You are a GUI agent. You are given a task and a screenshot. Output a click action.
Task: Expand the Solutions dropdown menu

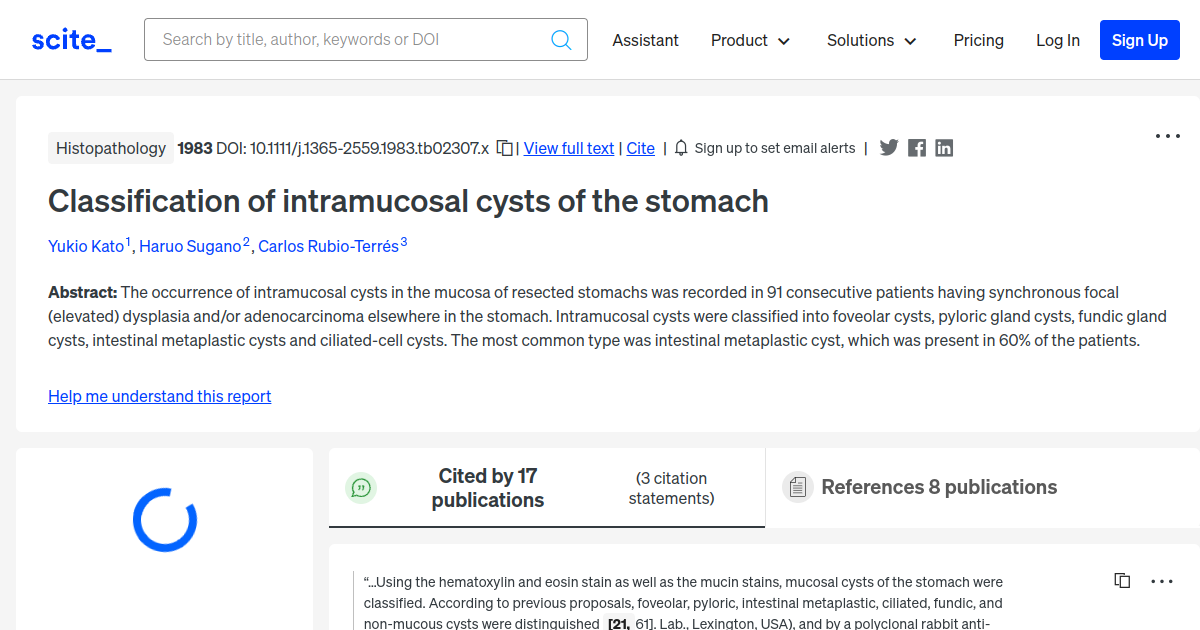[x=872, y=40]
